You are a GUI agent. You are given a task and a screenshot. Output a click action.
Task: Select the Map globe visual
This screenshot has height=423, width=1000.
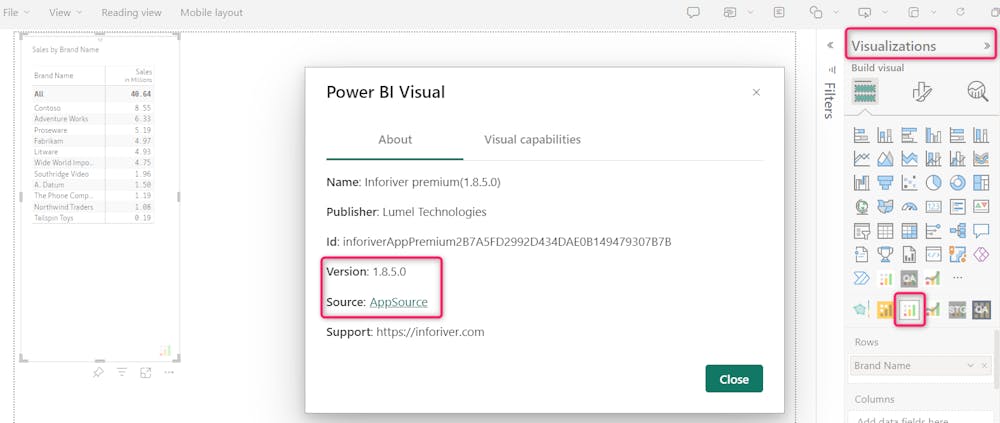click(x=861, y=207)
